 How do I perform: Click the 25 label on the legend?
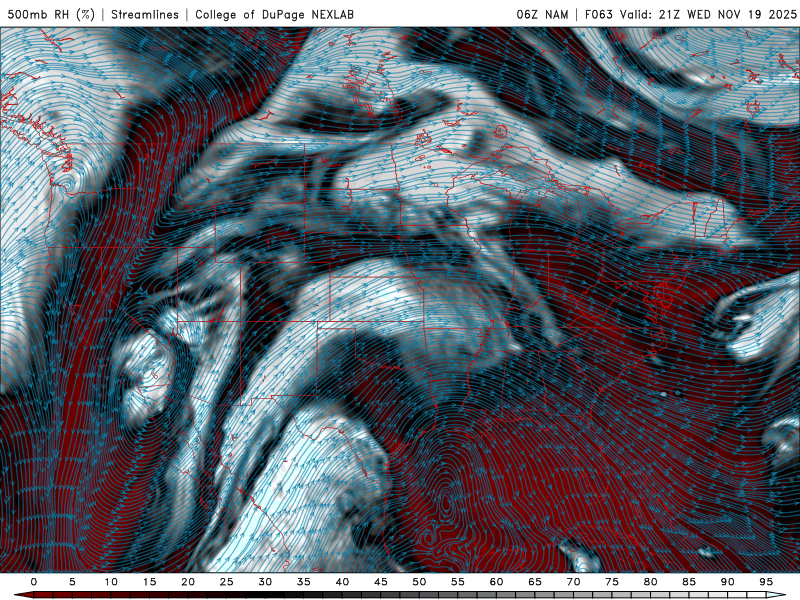pos(227,582)
